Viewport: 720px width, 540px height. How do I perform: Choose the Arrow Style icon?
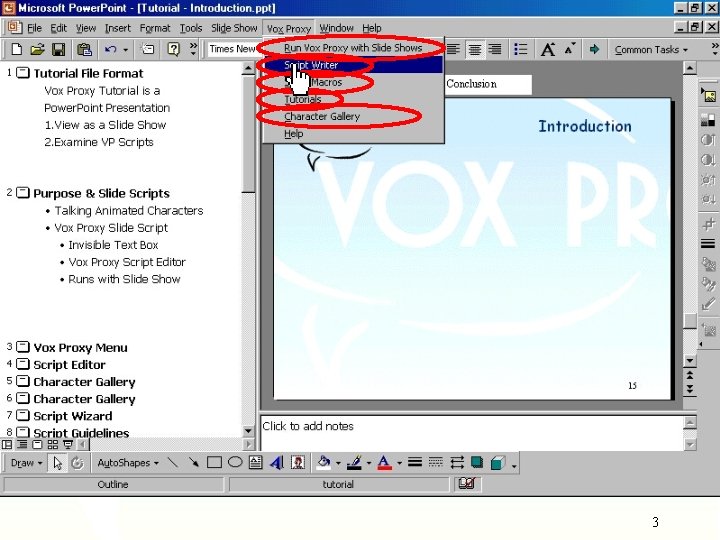point(456,462)
